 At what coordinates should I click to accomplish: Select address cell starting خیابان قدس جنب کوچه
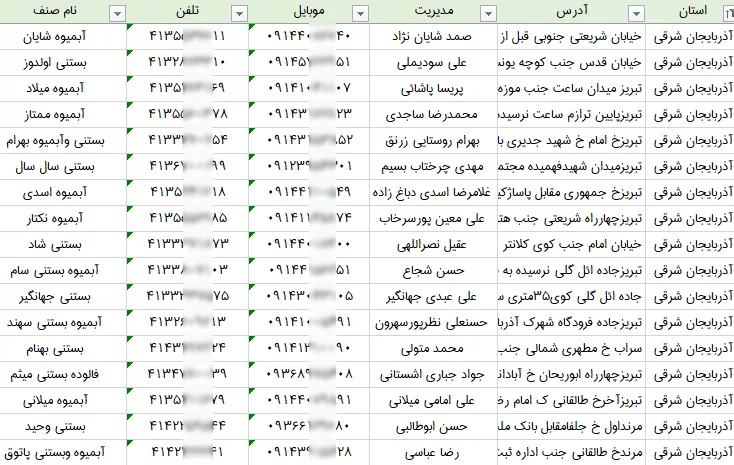pos(572,62)
